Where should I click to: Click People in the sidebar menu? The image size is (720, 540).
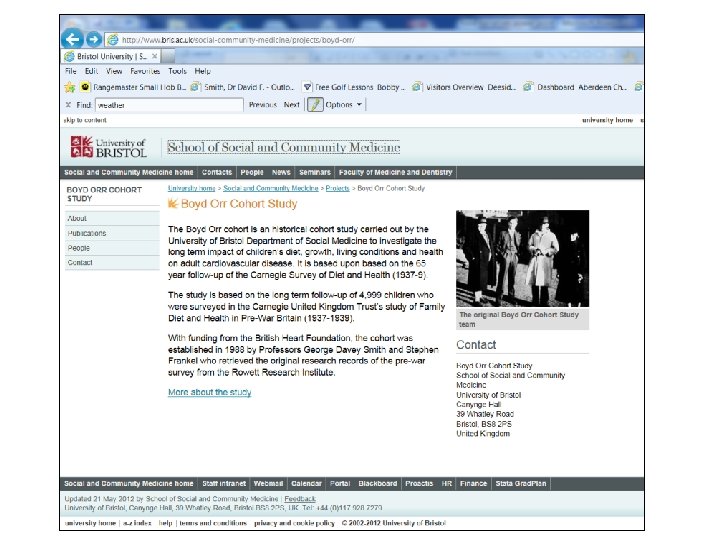[112, 248]
